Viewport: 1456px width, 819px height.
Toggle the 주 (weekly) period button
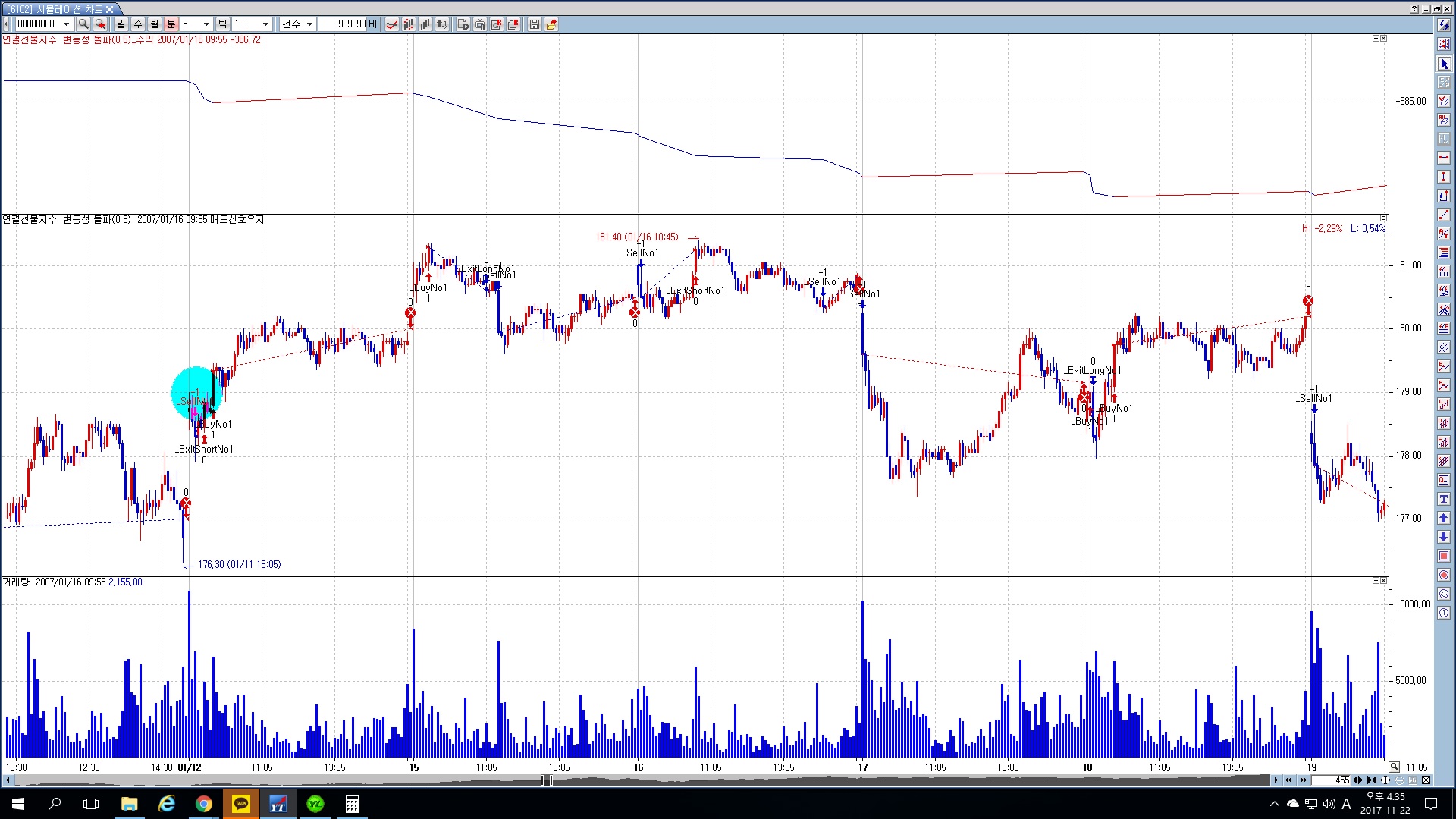(x=138, y=24)
